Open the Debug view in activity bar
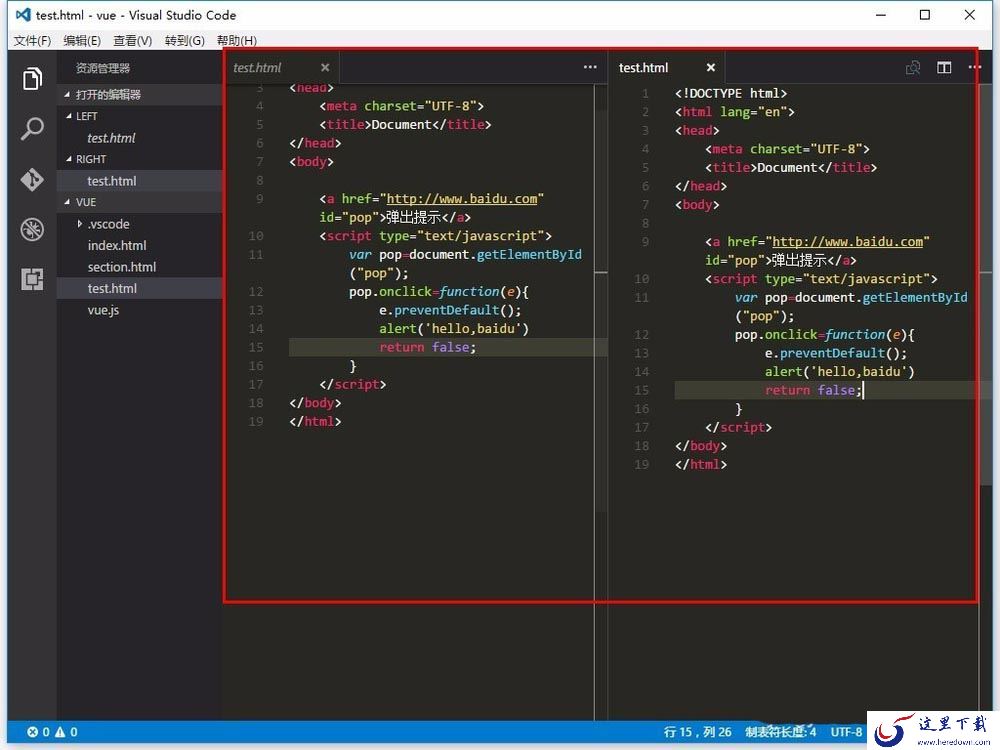This screenshot has width=1000, height=750. click(32, 229)
